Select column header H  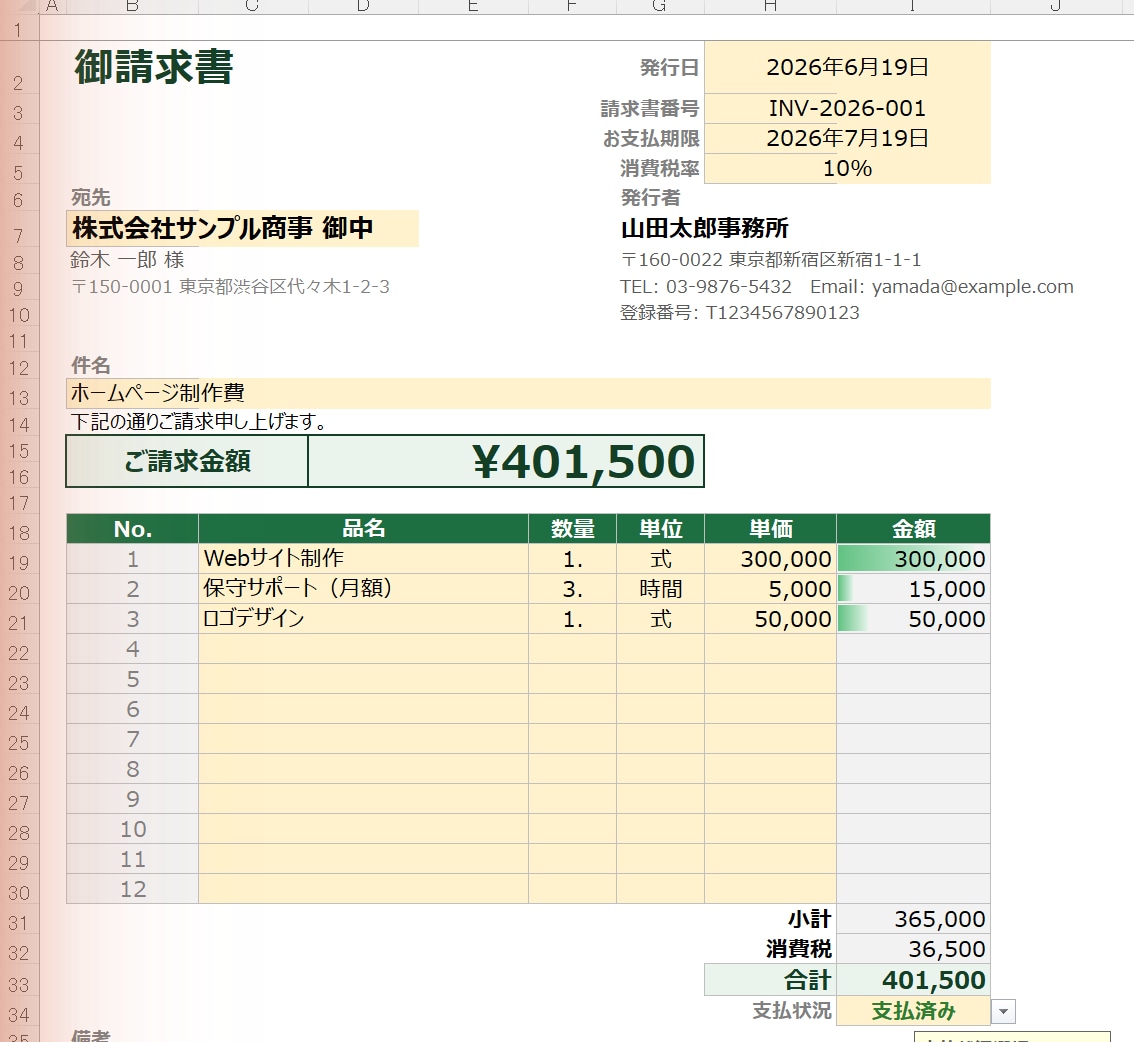point(770,7)
